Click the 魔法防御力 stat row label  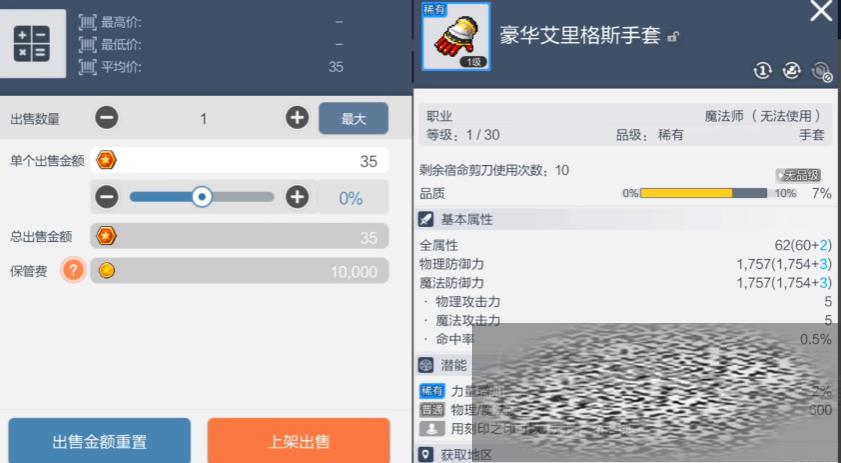click(x=452, y=283)
